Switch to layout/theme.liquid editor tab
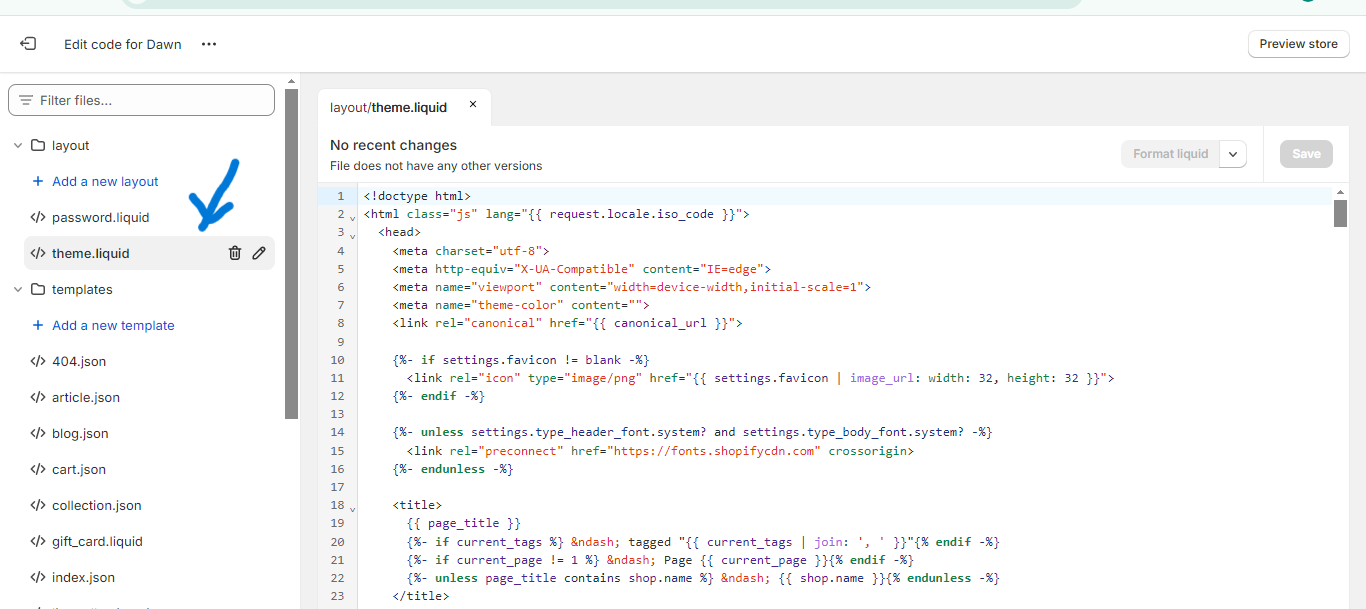 pos(389,107)
